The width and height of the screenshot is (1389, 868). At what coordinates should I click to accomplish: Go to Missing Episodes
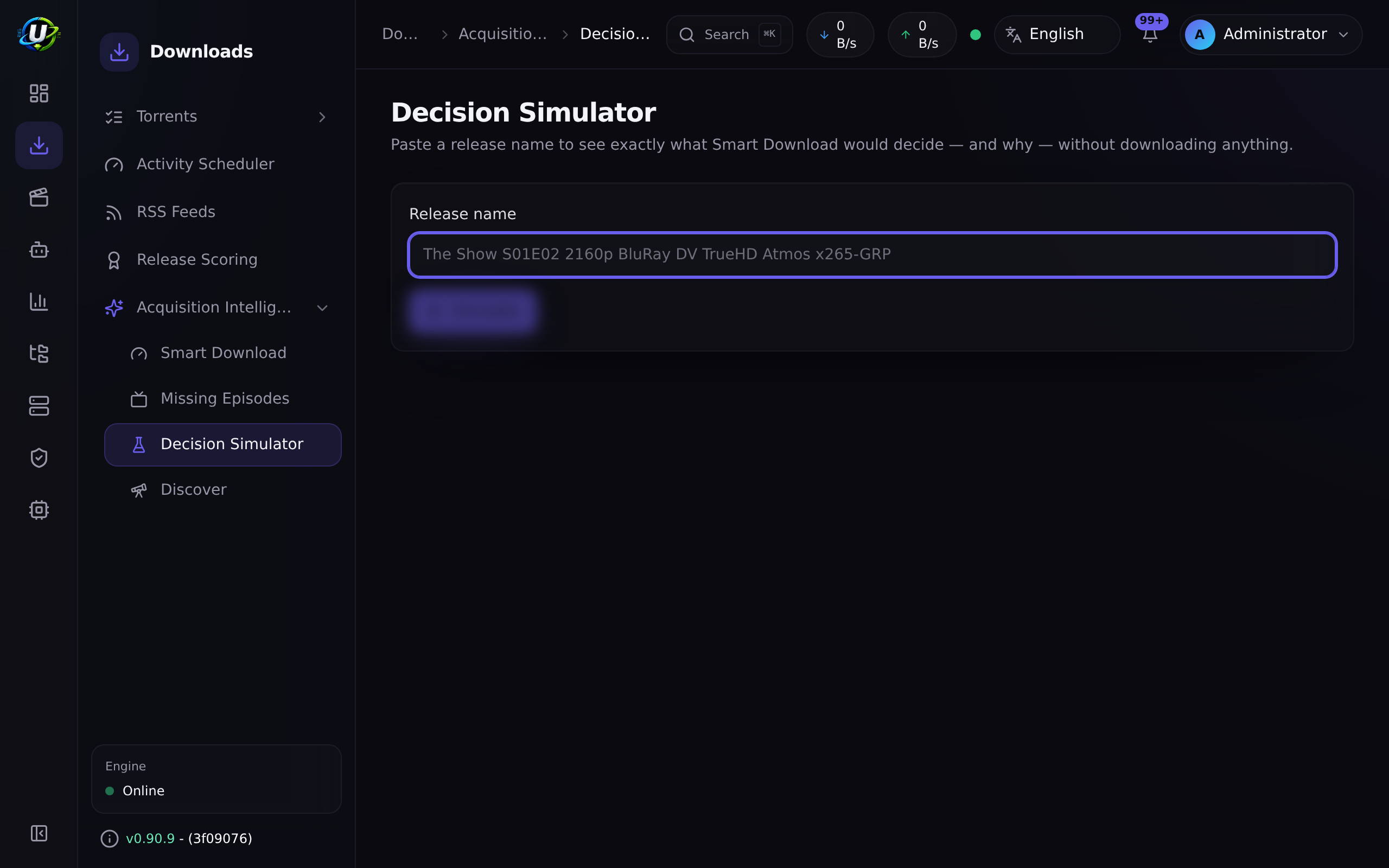point(222,399)
